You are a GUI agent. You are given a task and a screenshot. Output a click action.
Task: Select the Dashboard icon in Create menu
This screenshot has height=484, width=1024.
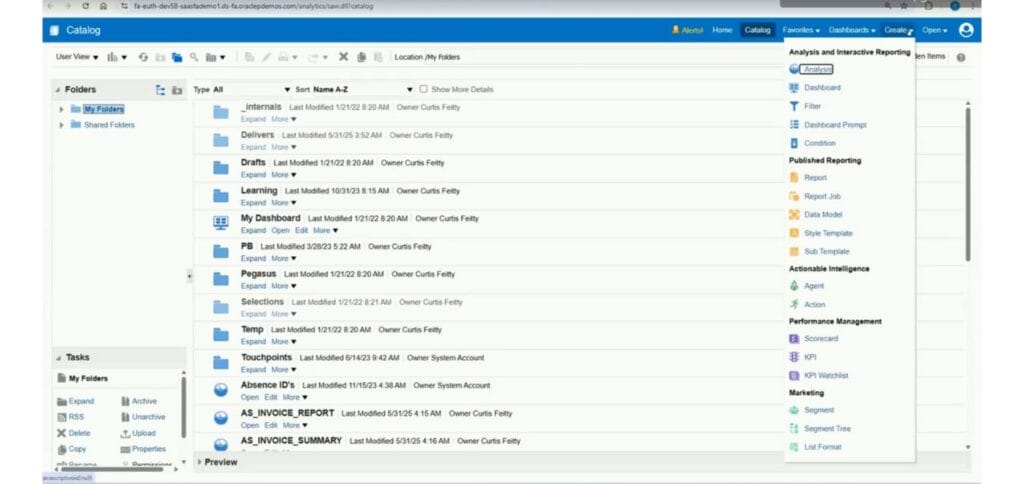pos(794,88)
